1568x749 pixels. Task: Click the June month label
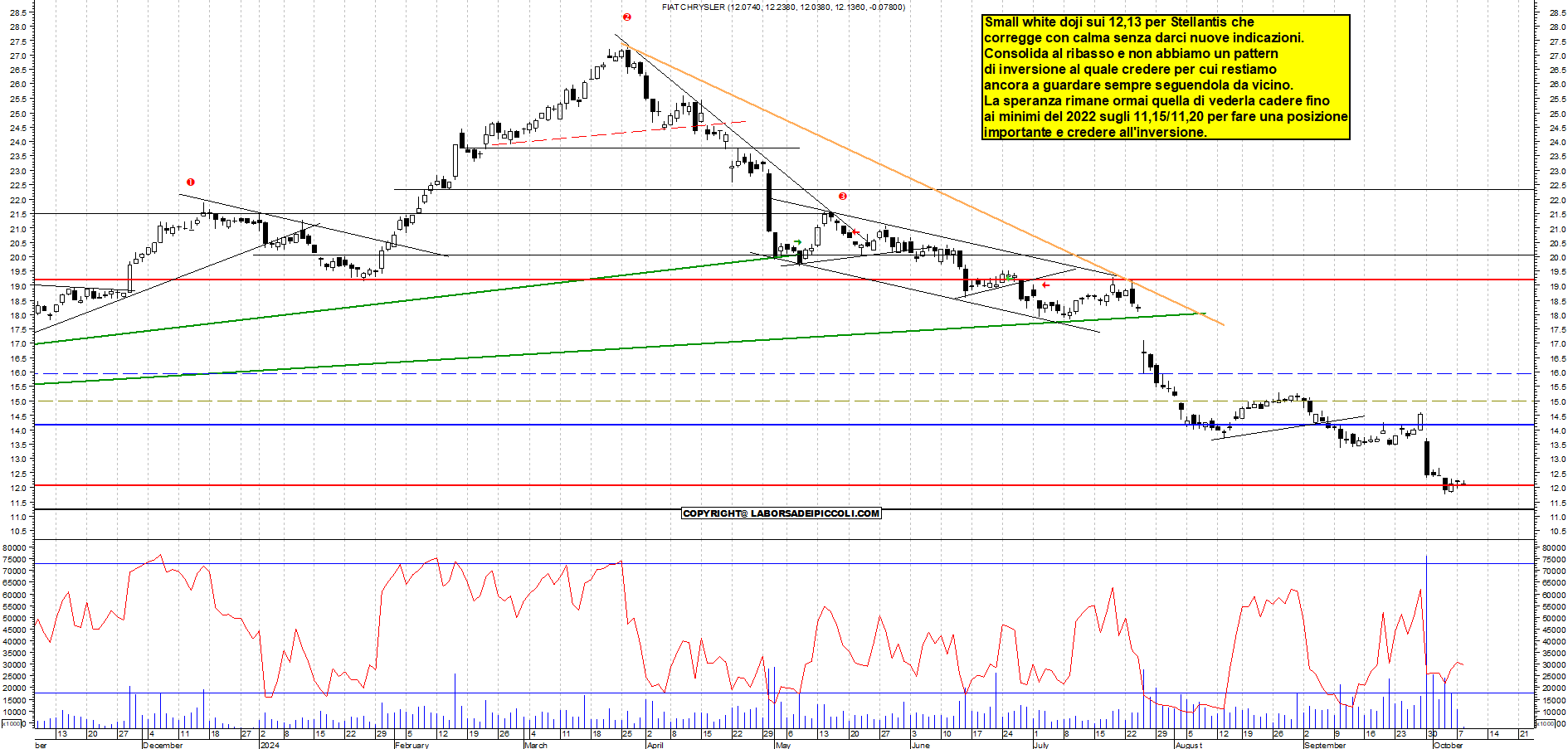click(x=920, y=745)
